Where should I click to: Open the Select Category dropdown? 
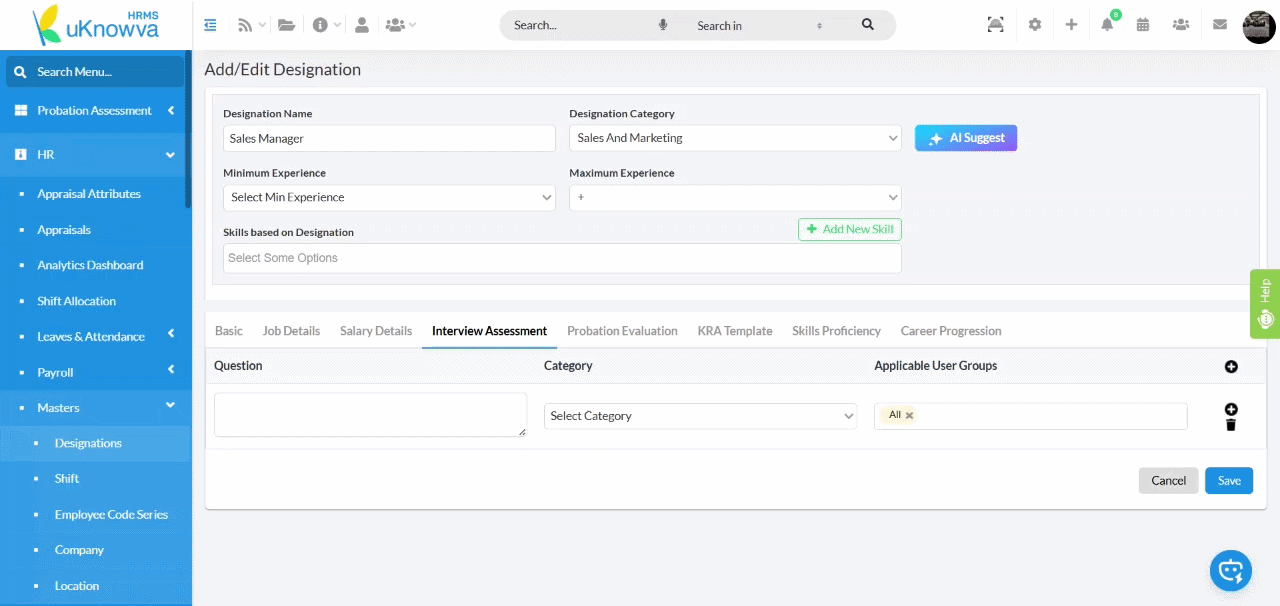click(x=700, y=416)
